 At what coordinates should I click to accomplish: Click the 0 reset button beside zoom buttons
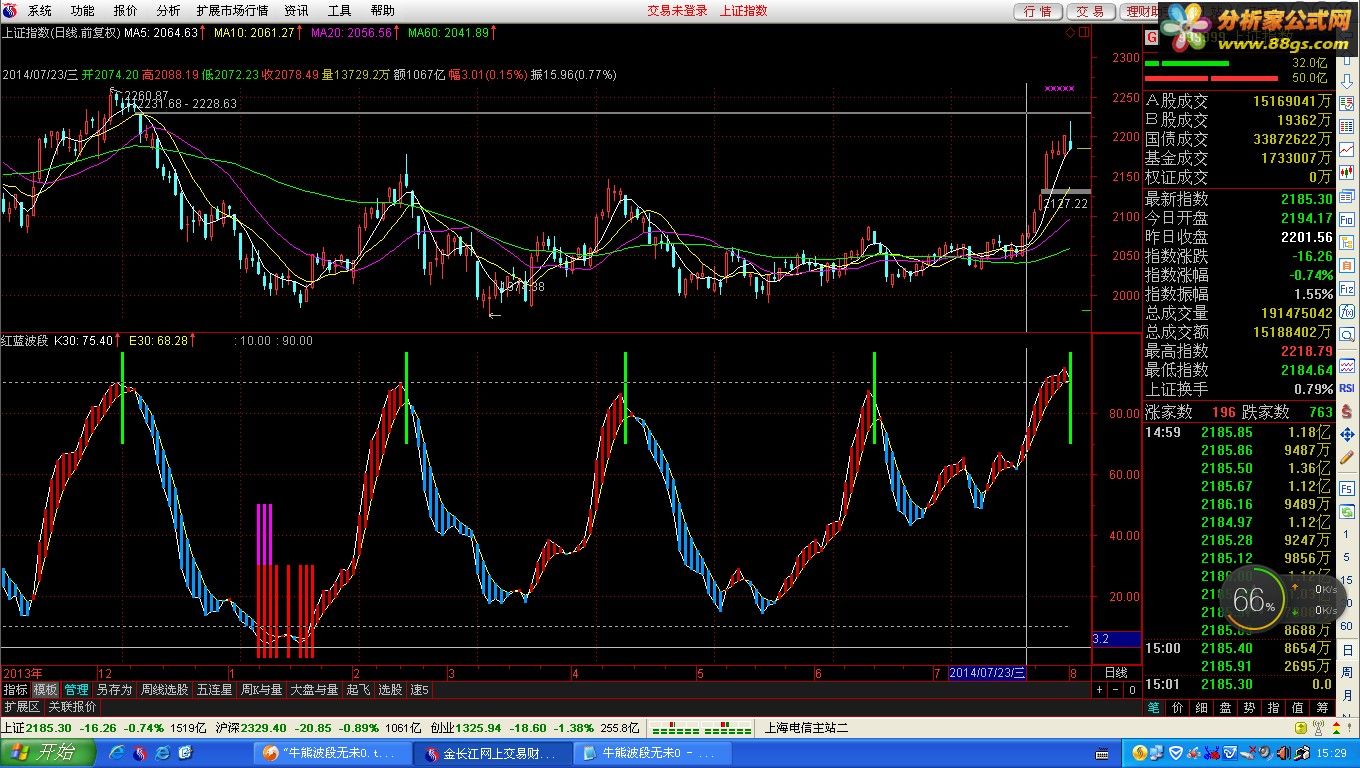tap(1132, 690)
